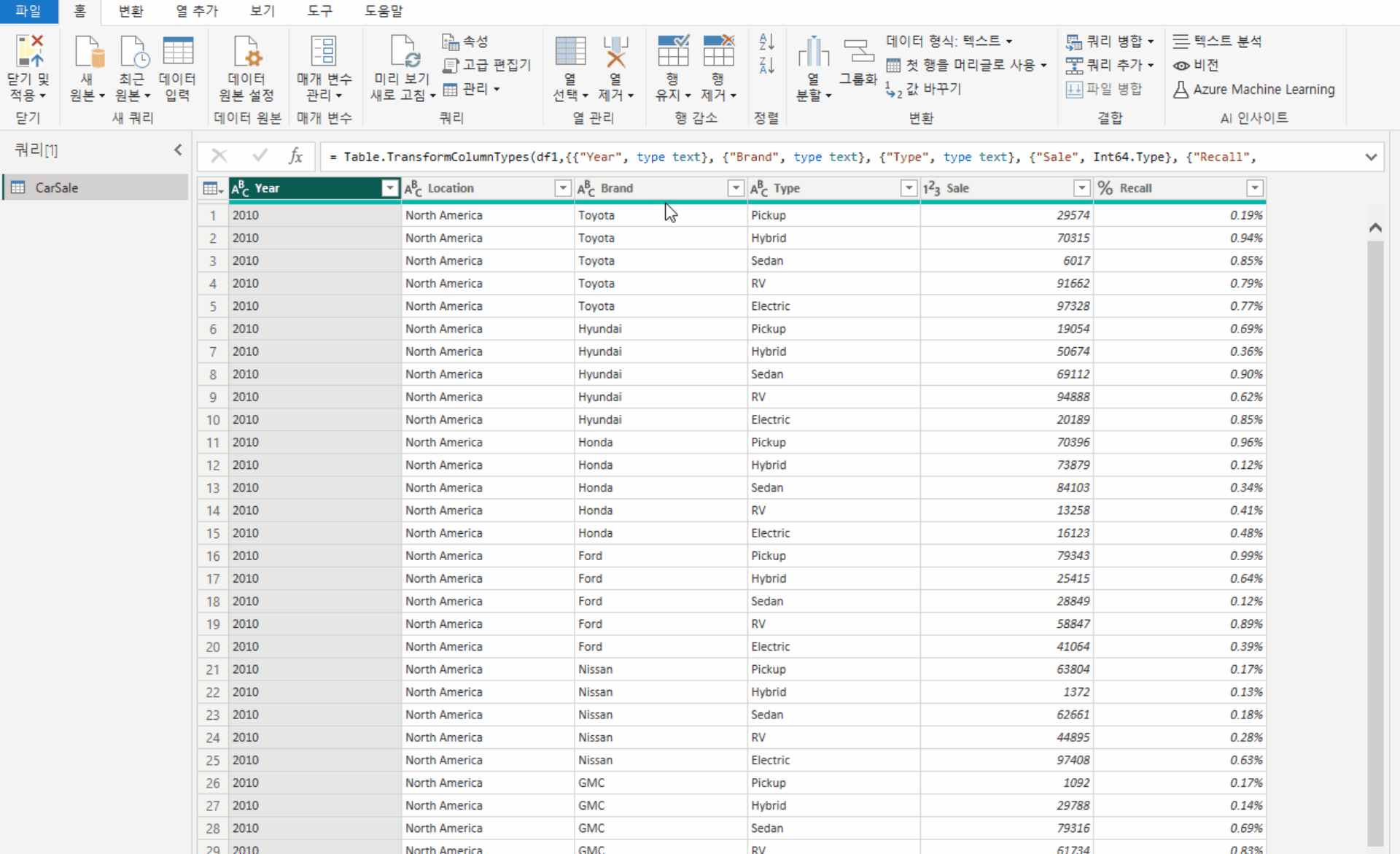The image size is (1400, 854).
Task: Open 데이터 원본 설정 icon
Action: 247,51
